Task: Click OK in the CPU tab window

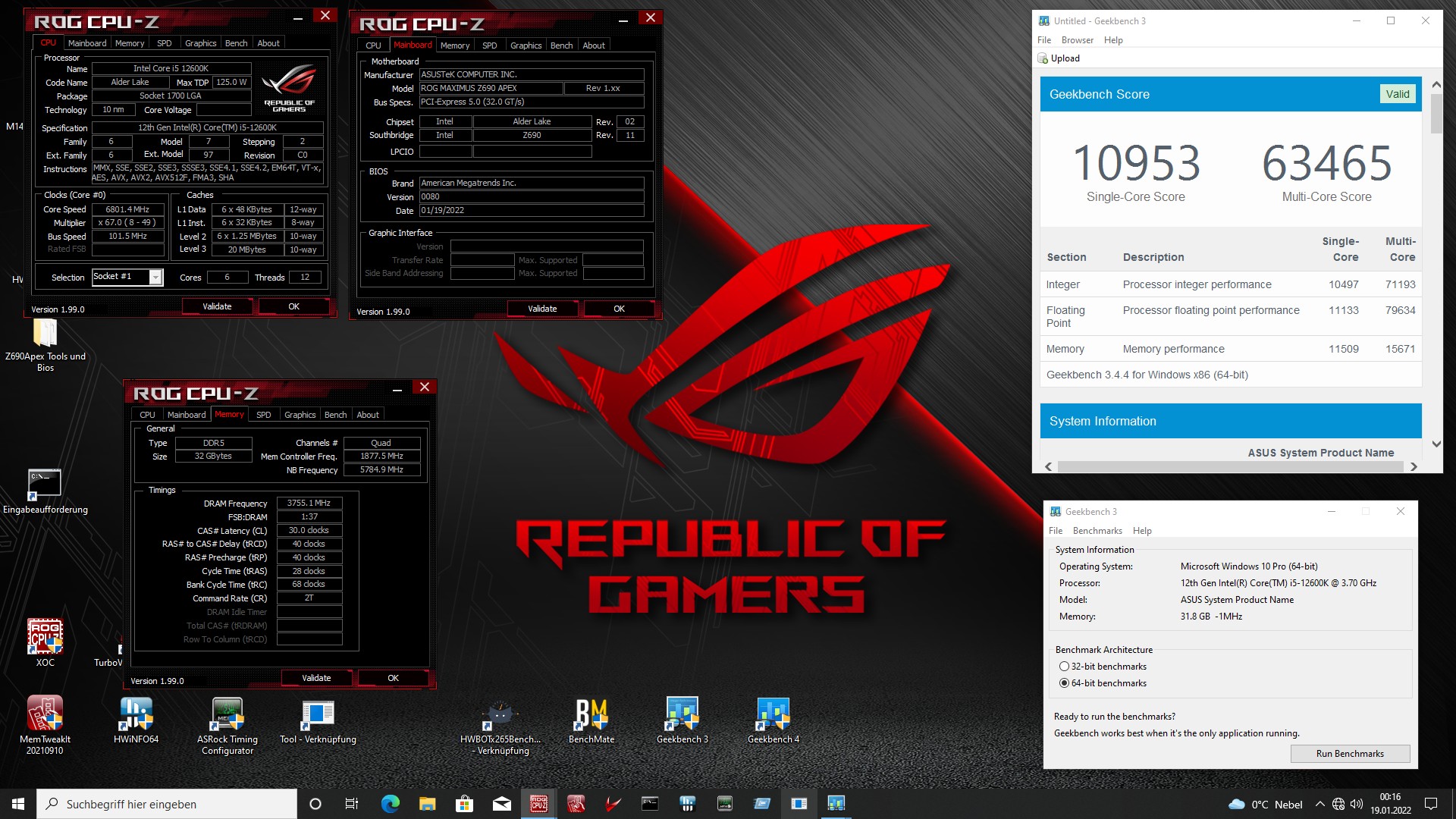Action: click(293, 306)
